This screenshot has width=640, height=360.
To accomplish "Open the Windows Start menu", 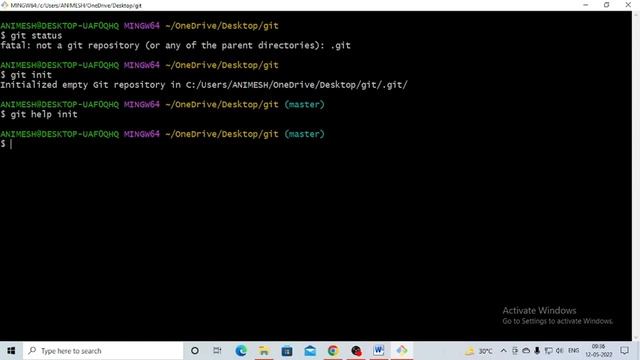I will pos(11,351).
